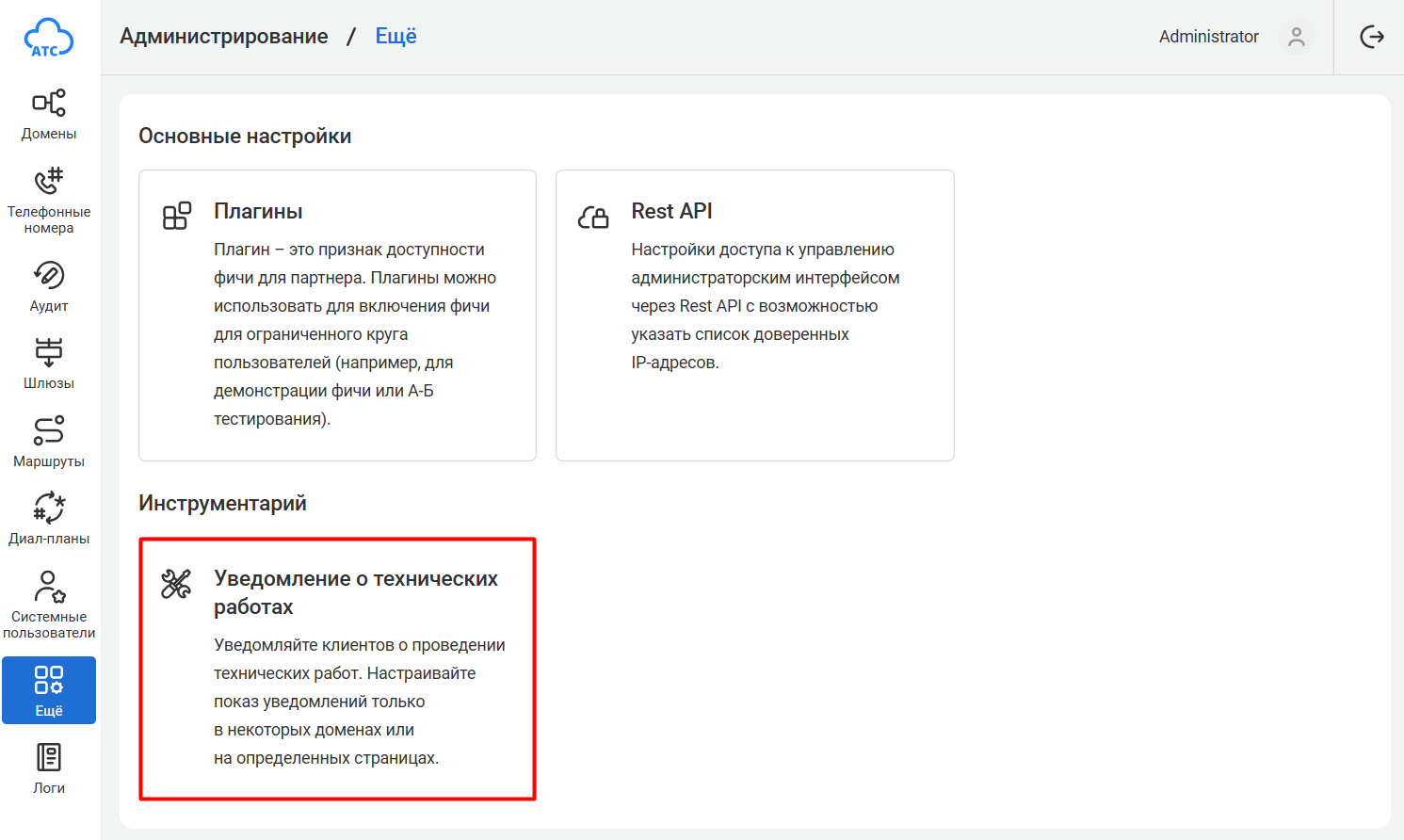Screen dimensions: 1404x840
Task: Open Системные пользователи section
Action: click(x=49, y=604)
